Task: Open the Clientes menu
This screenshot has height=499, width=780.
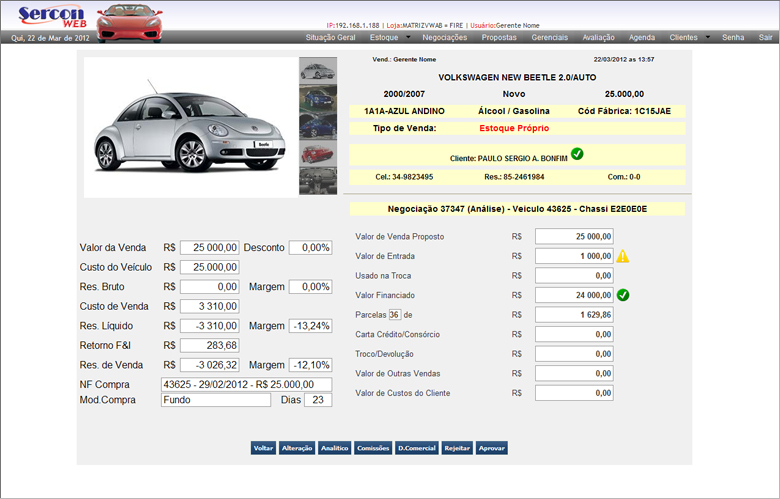Action: tap(683, 37)
